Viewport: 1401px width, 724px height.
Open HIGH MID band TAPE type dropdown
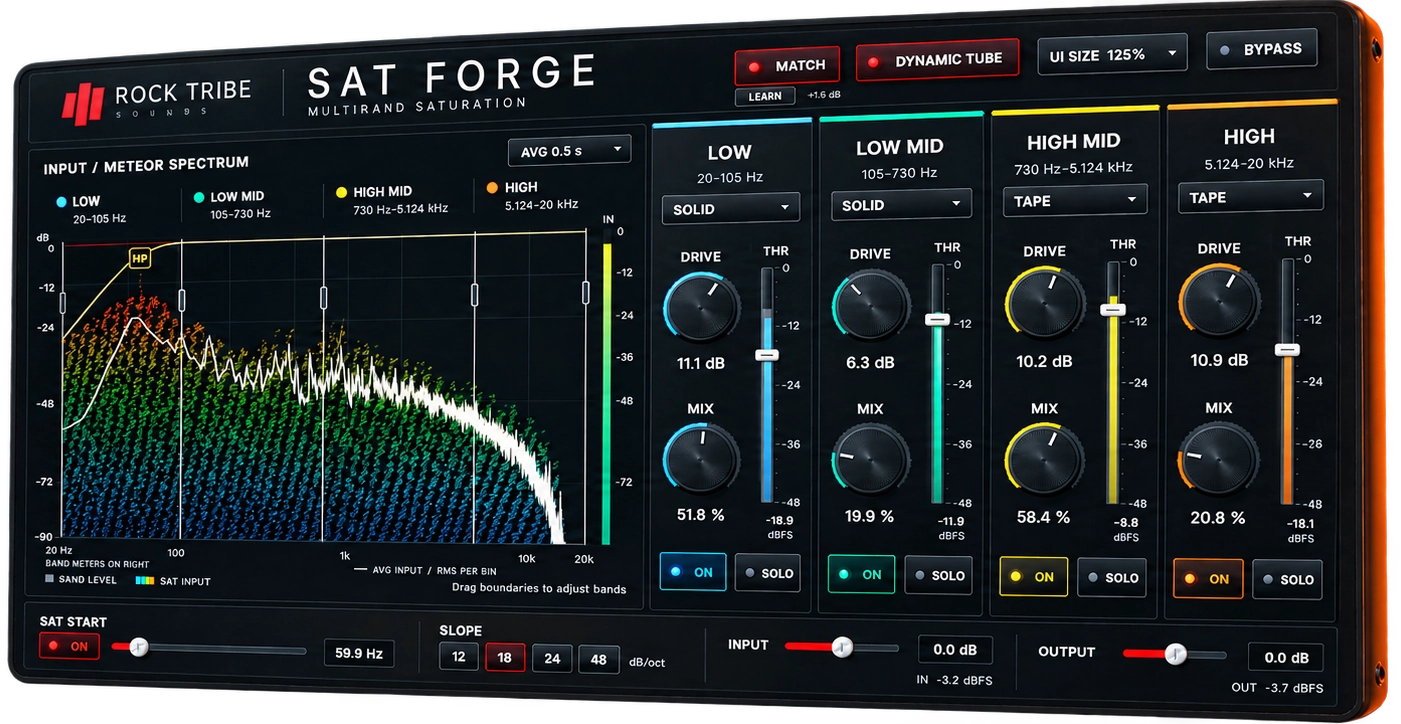[1075, 200]
